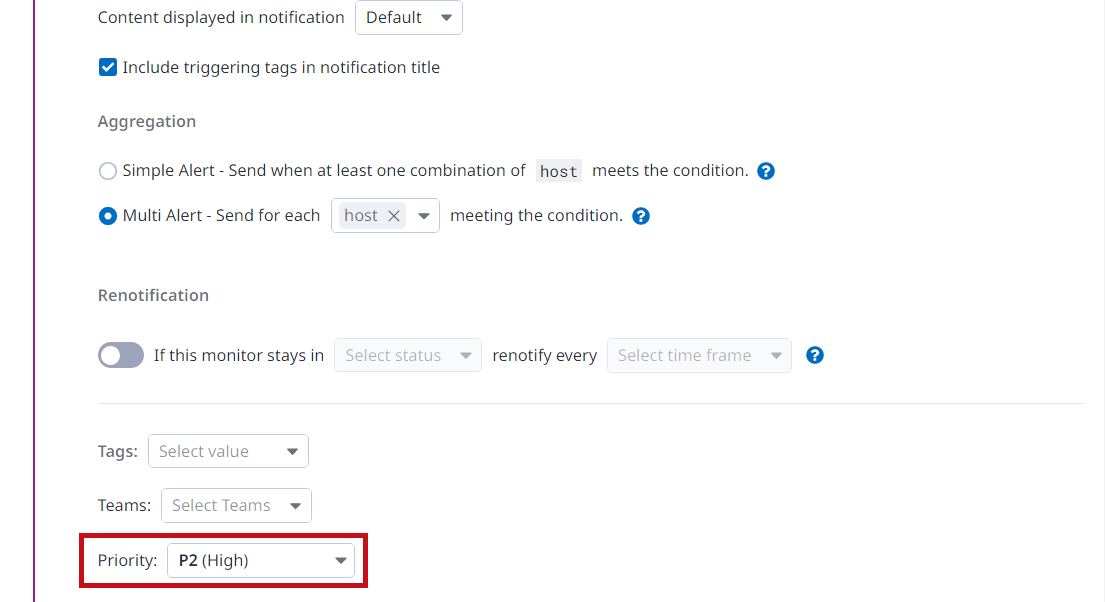Open the Select time frame dropdown
This screenshot has width=1105, height=602.
pyautogui.click(x=699, y=355)
